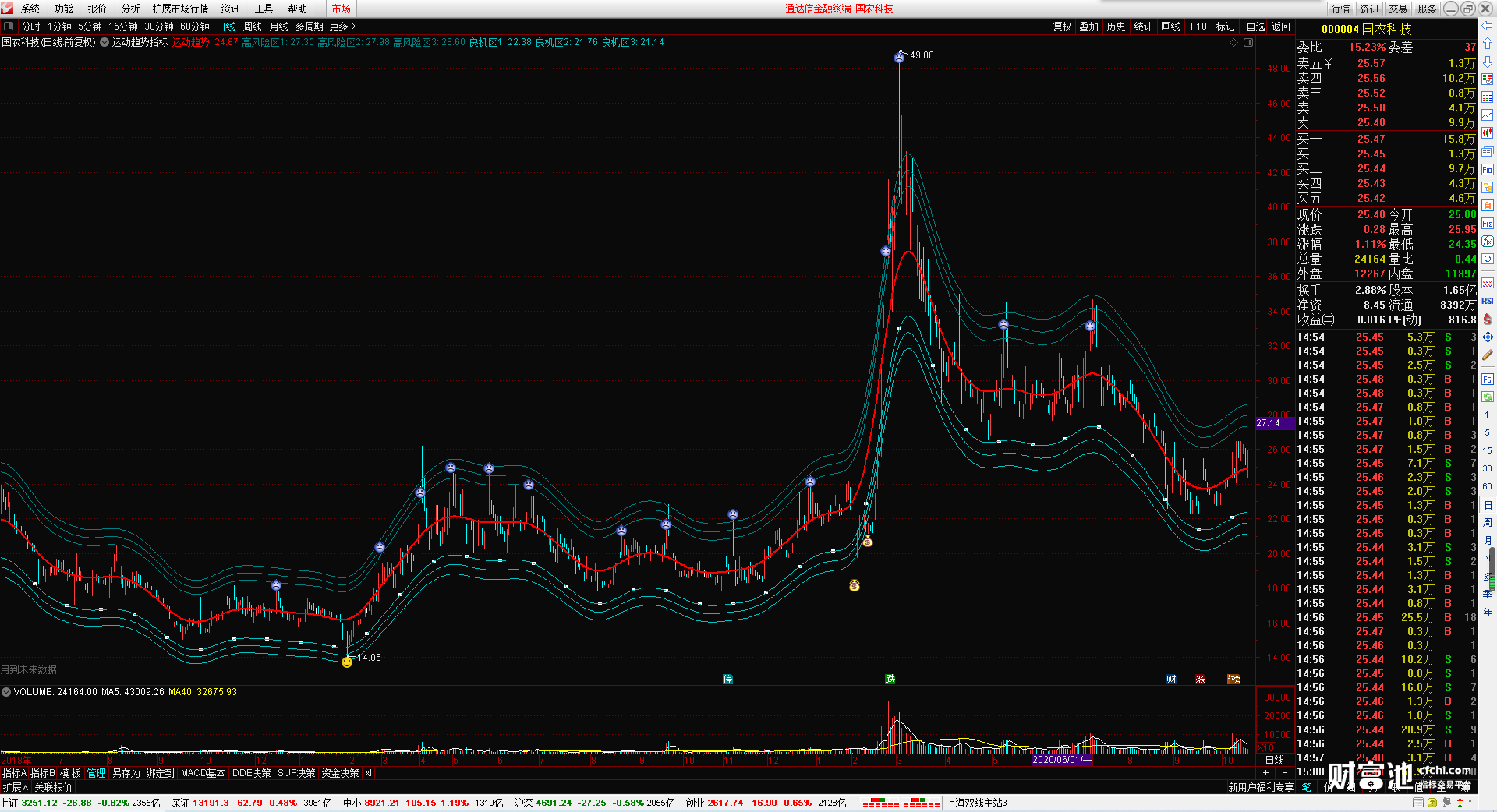Expand the 运动趋势指标 indicator dropdown
Image resolution: width=1497 pixels, height=812 pixels.
pyautogui.click(x=104, y=43)
